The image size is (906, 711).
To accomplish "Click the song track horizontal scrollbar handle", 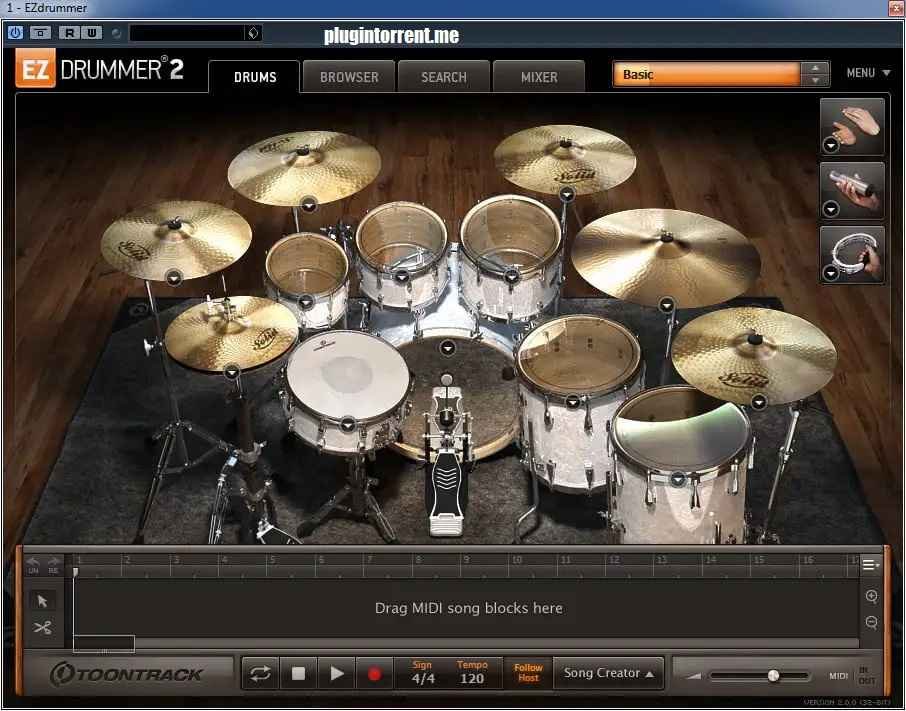I will click(x=104, y=643).
